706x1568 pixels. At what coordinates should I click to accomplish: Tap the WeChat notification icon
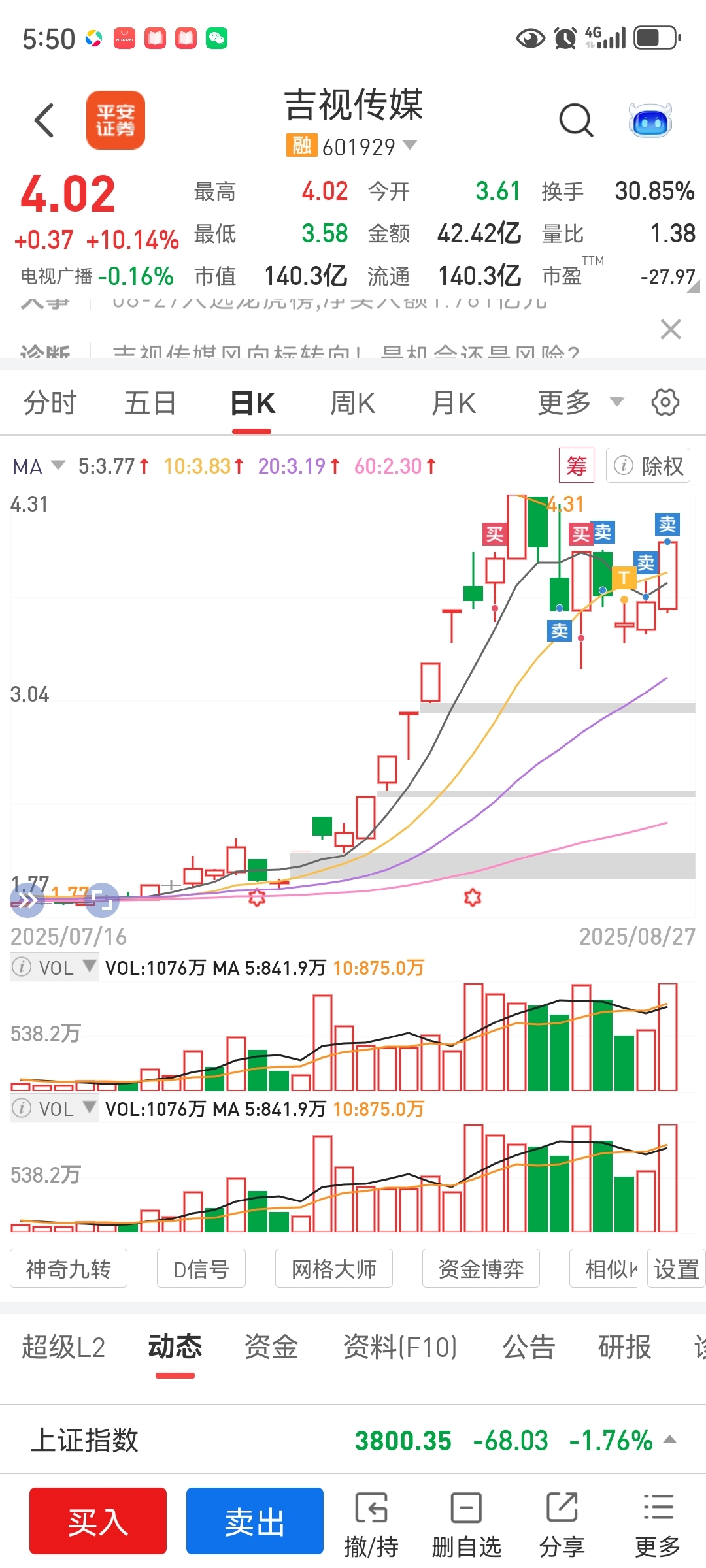click(216, 39)
